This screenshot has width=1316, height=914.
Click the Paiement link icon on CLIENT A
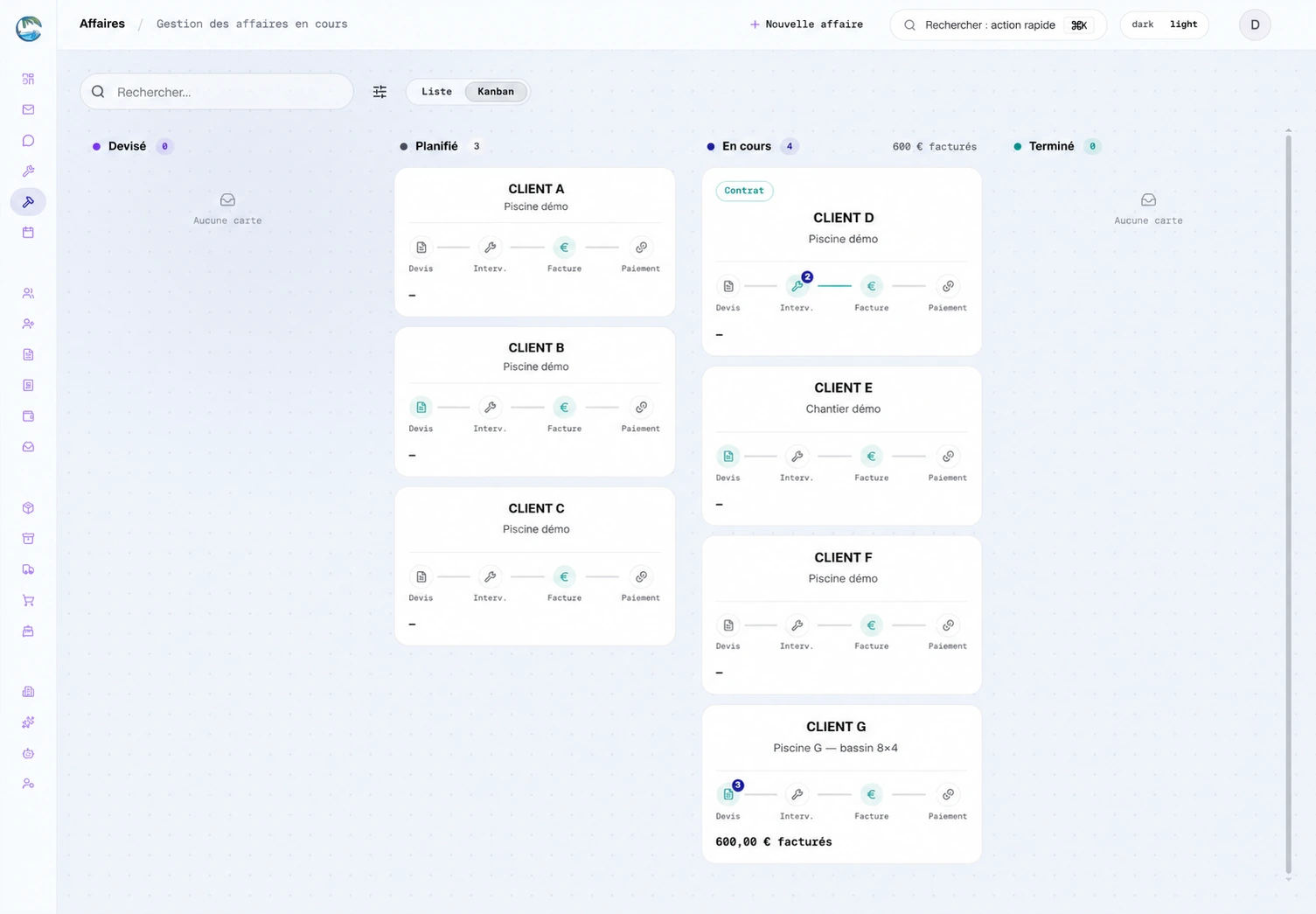click(641, 248)
